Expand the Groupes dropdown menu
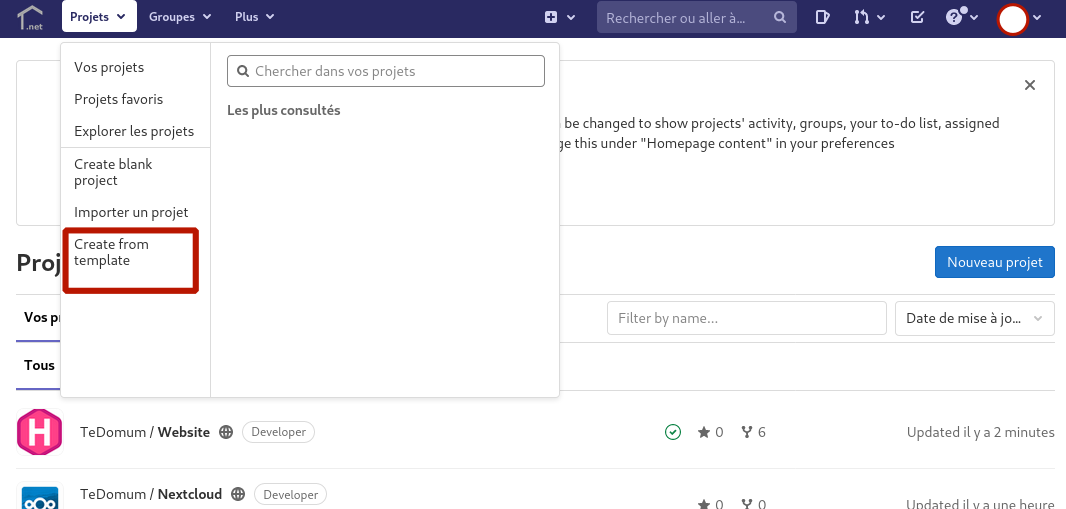This screenshot has width=1066, height=509. coord(180,17)
